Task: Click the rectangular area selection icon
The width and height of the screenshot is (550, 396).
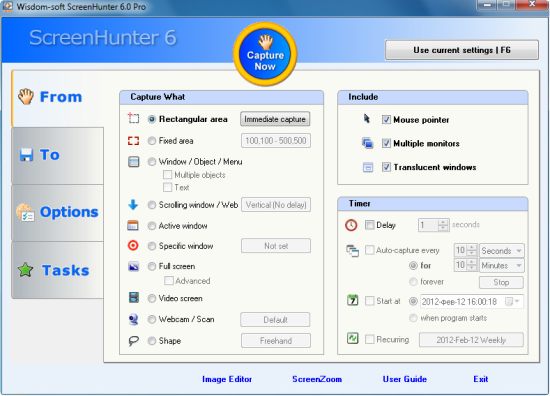Action: pyautogui.click(x=133, y=118)
